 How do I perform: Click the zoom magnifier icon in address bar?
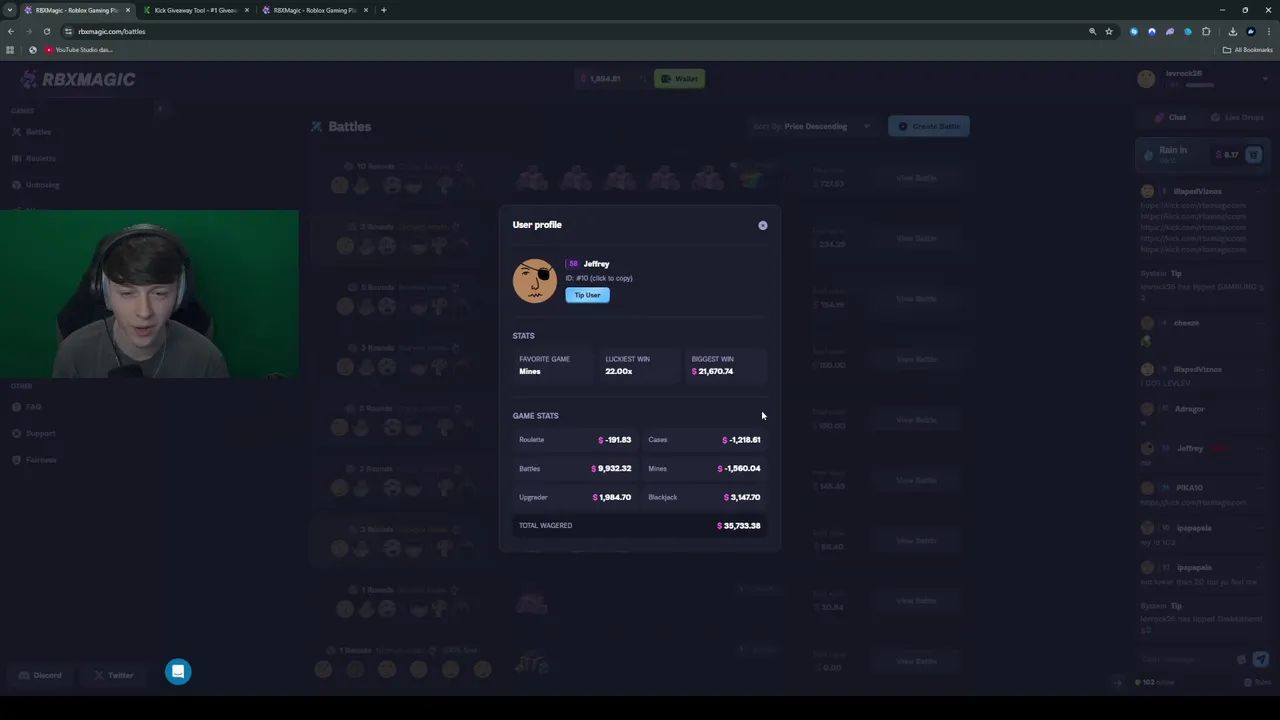point(1092,31)
